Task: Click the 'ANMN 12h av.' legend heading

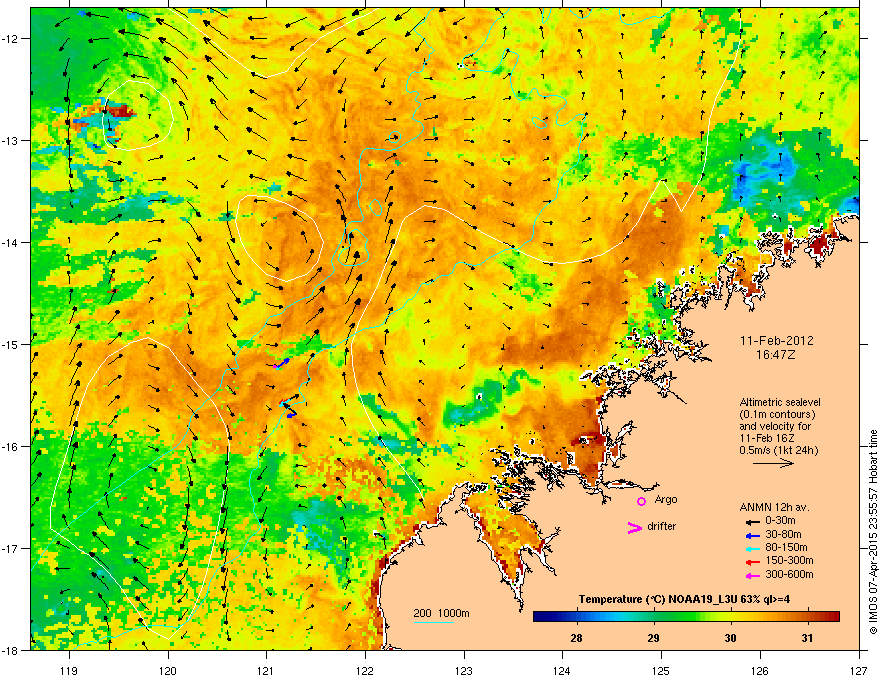Action: tap(774, 507)
